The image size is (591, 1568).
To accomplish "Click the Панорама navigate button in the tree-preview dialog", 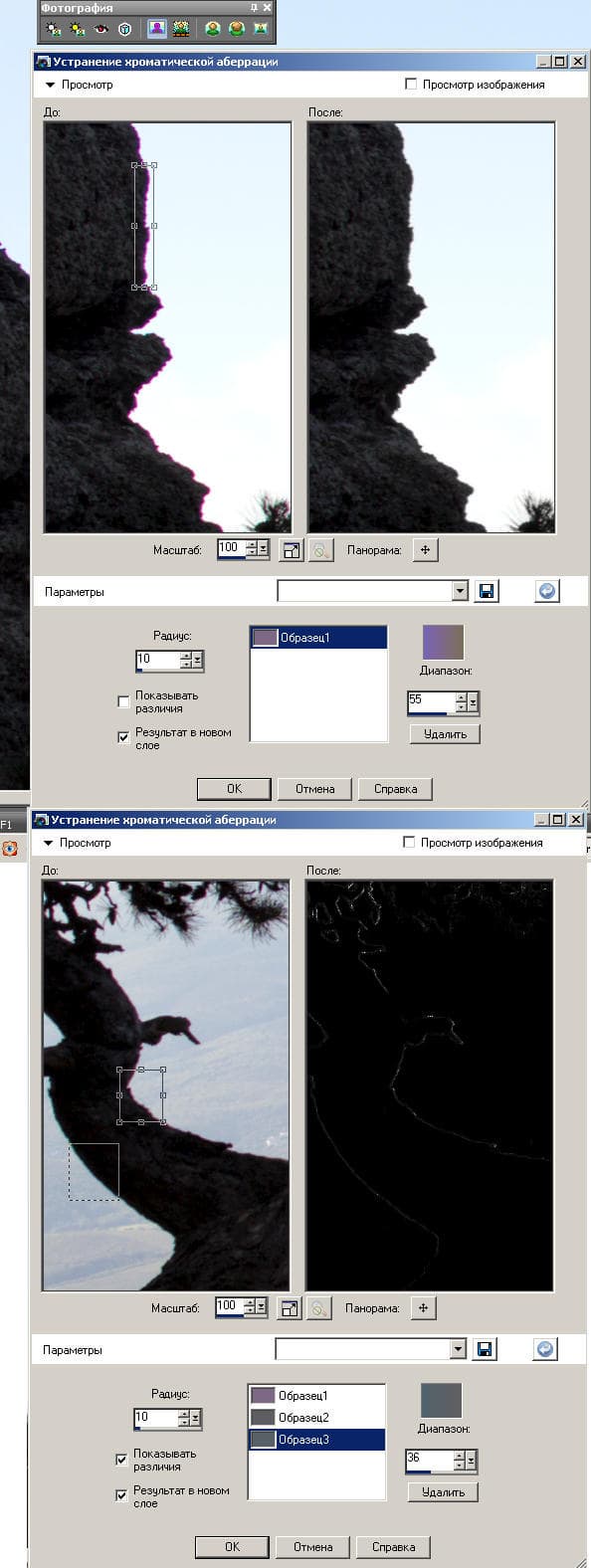I will (x=423, y=1307).
